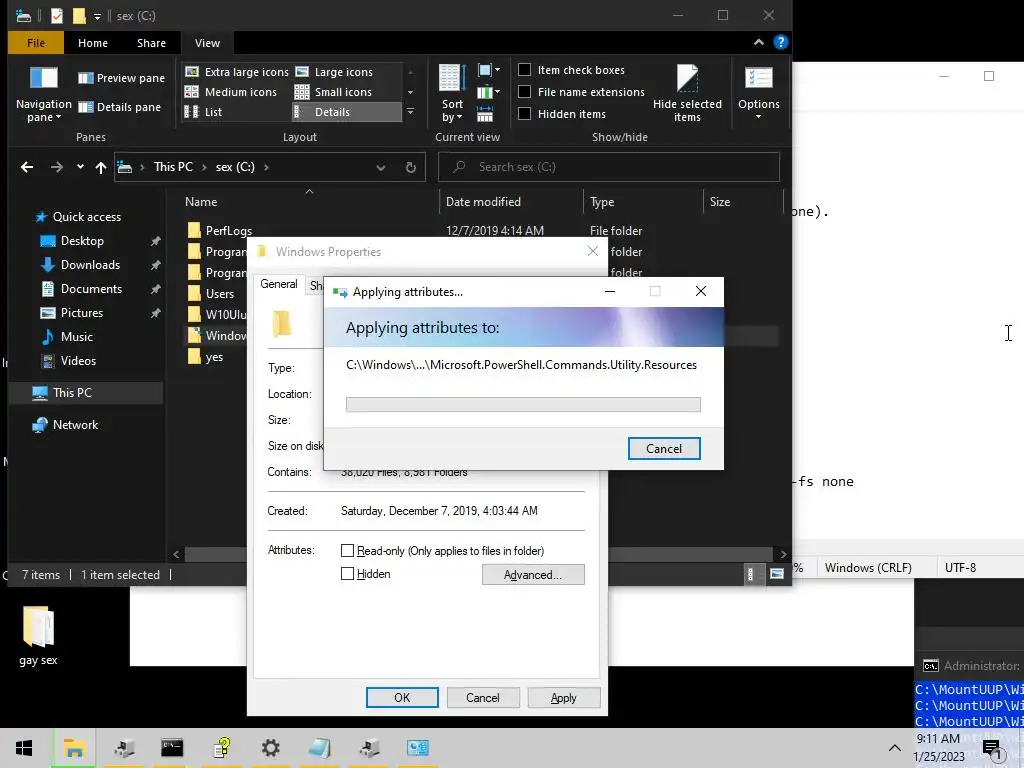Toggle Read-only attribute checkbox

tap(347, 551)
